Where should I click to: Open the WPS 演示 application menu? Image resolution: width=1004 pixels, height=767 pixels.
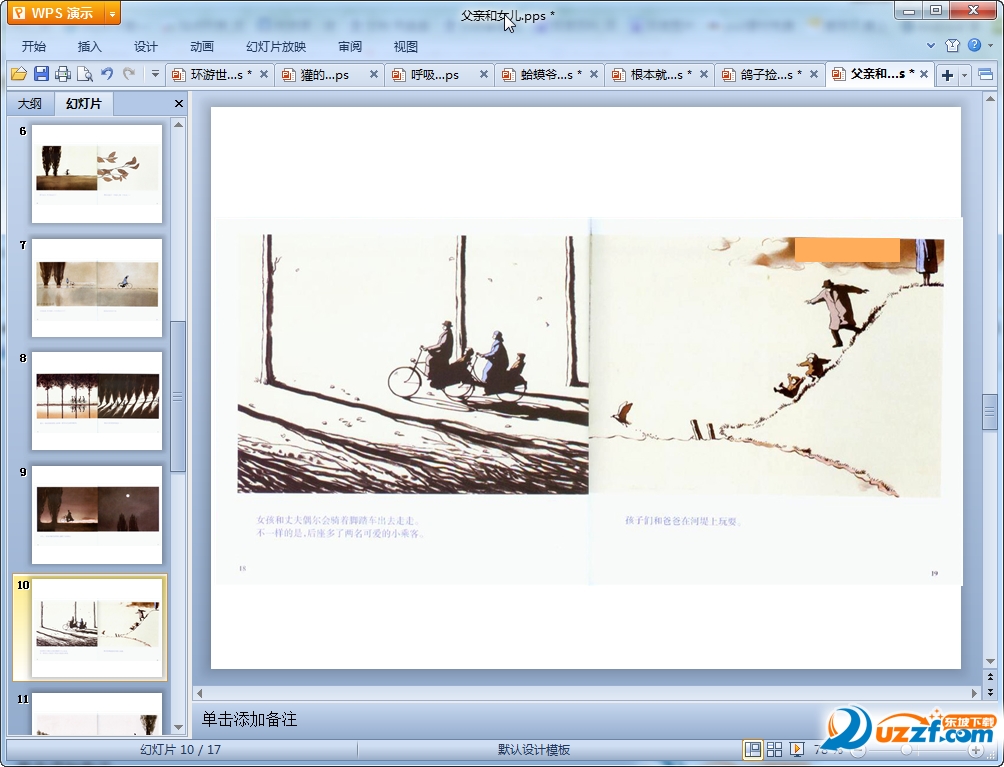tap(55, 13)
